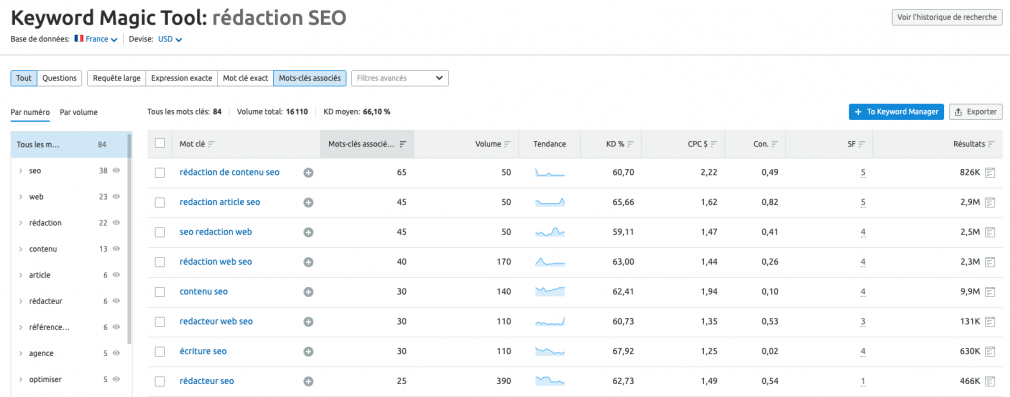Viewport: 1010px width, 397px height.
Task: Add 'contenu seo' via plus icon
Action: coord(309,292)
